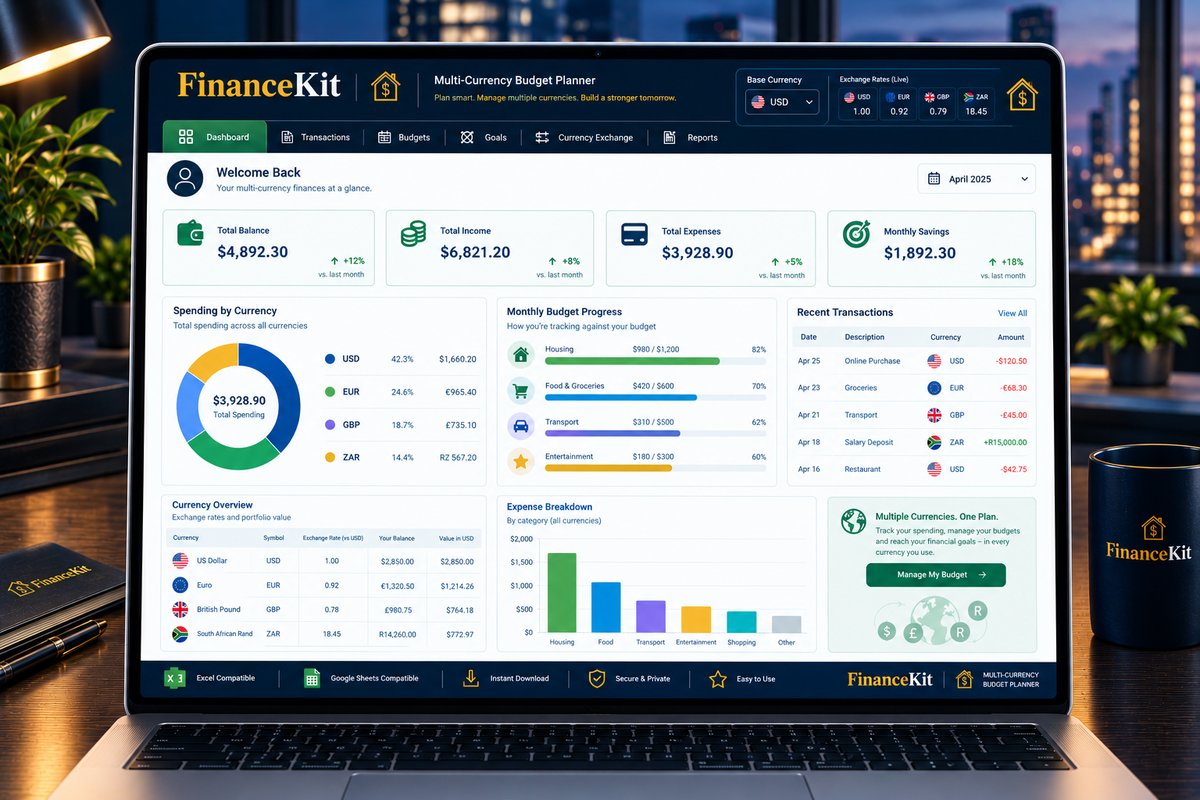The height and width of the screenshot is (800, 1200).
Task: Click the Transport bar in Expense Breakdown
Action: (x=651, y=616)
